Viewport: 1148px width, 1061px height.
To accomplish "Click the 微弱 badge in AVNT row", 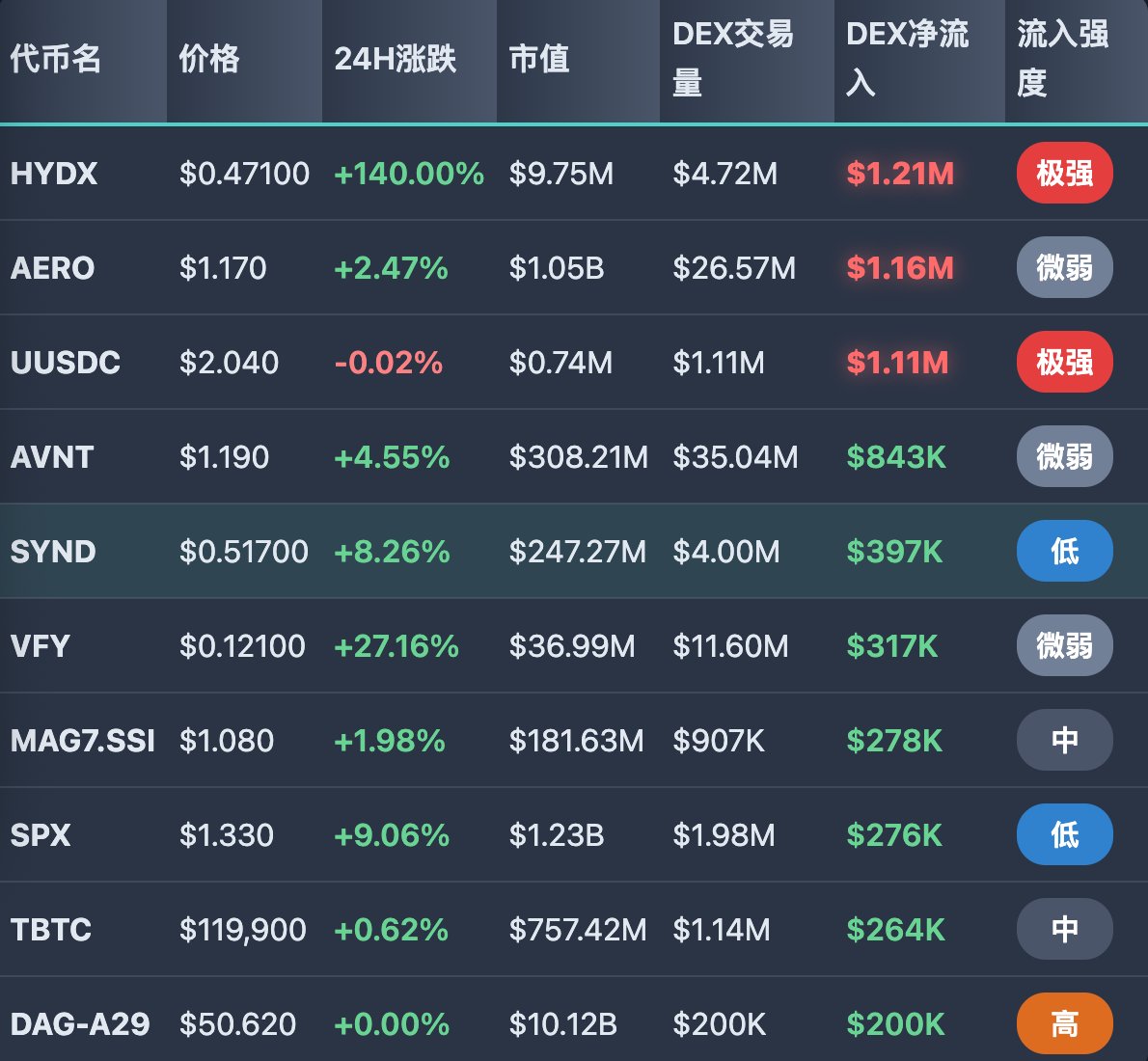I will [x=1064, y=456].
